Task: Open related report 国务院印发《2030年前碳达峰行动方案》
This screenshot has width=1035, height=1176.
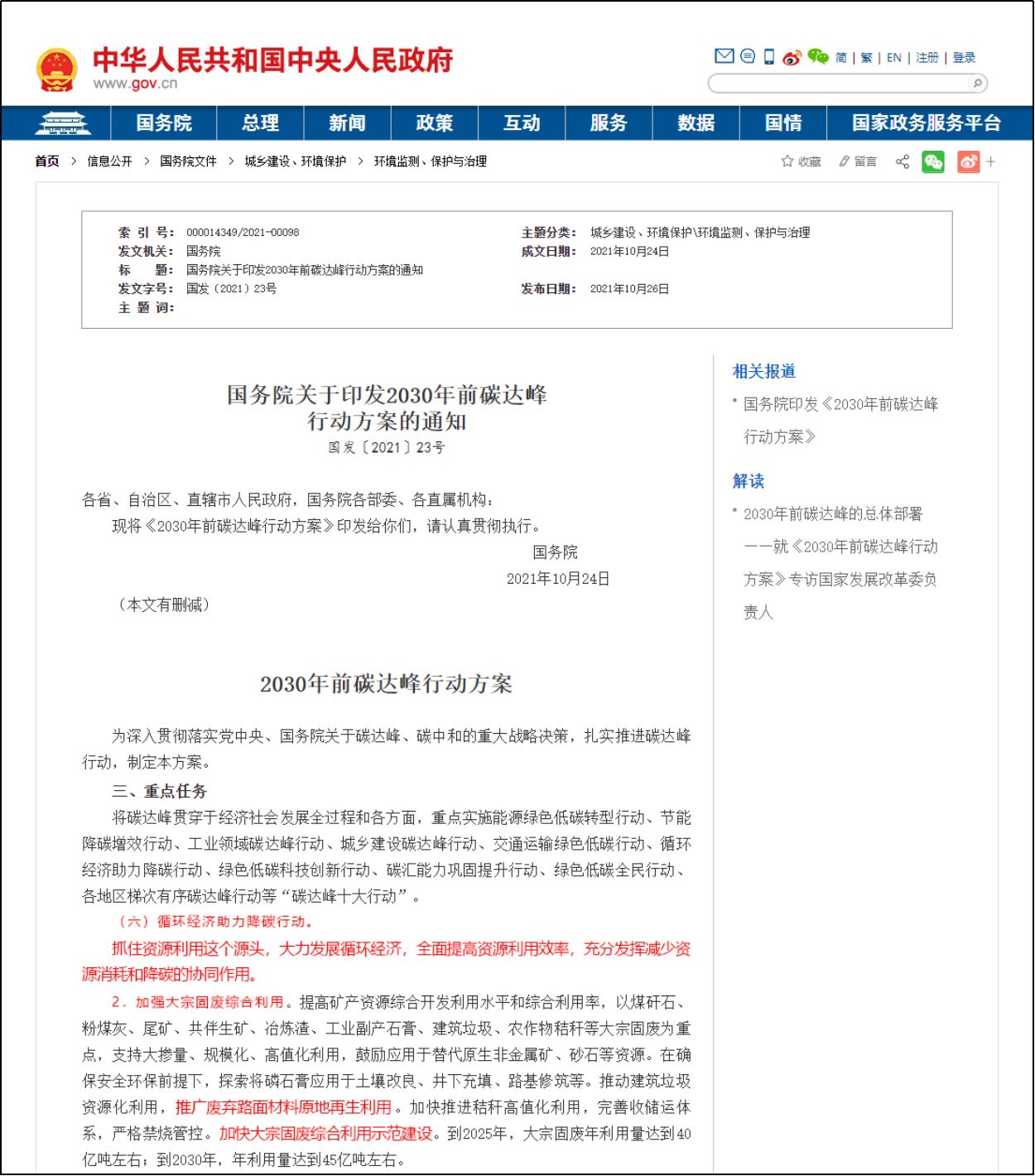Action: [840, 420]
